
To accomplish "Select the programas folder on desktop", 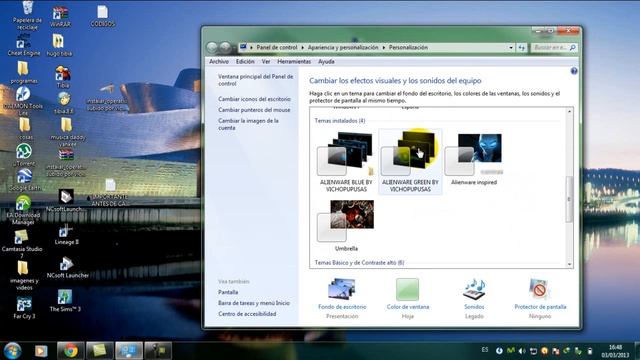I will 24,73.
